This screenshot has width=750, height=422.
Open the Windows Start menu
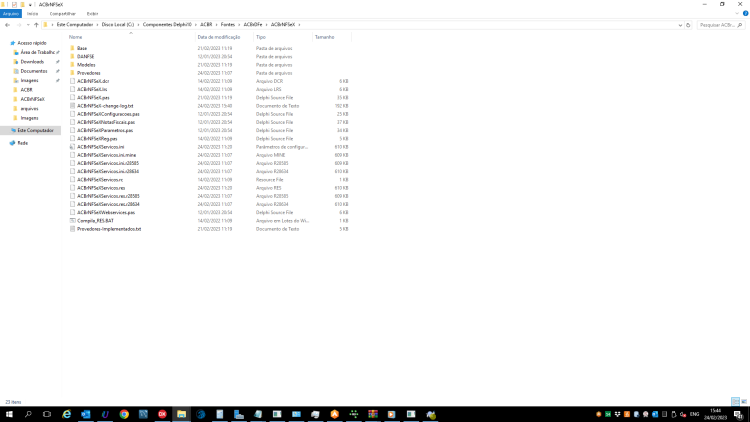9,414
